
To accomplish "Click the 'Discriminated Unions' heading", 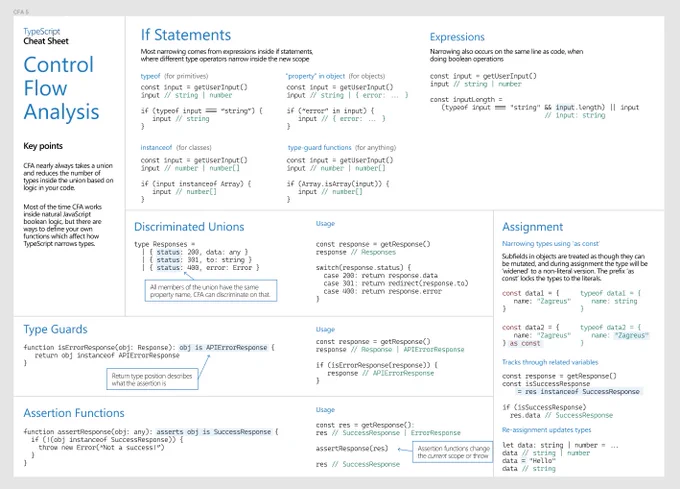I will click(189, 227).
